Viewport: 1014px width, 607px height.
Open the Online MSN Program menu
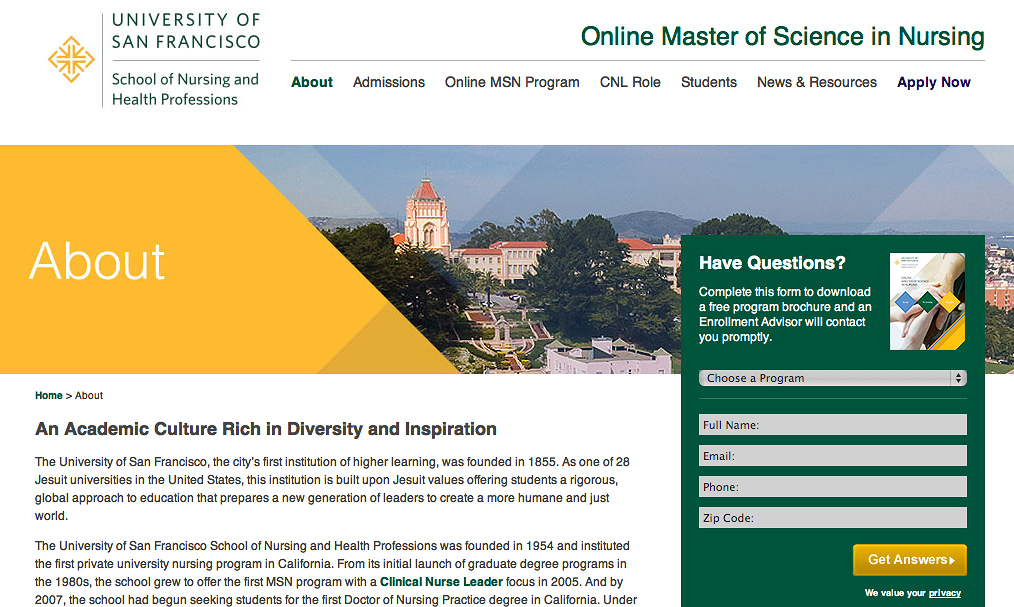pos(512,82)
